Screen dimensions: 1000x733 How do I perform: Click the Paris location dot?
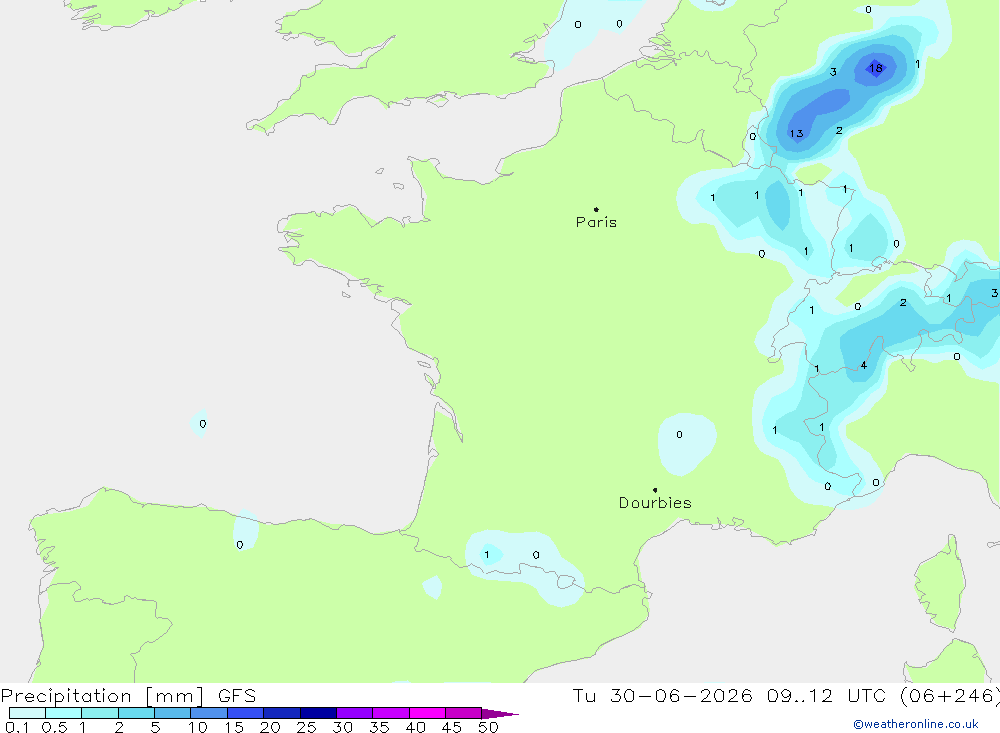(596, 209)
